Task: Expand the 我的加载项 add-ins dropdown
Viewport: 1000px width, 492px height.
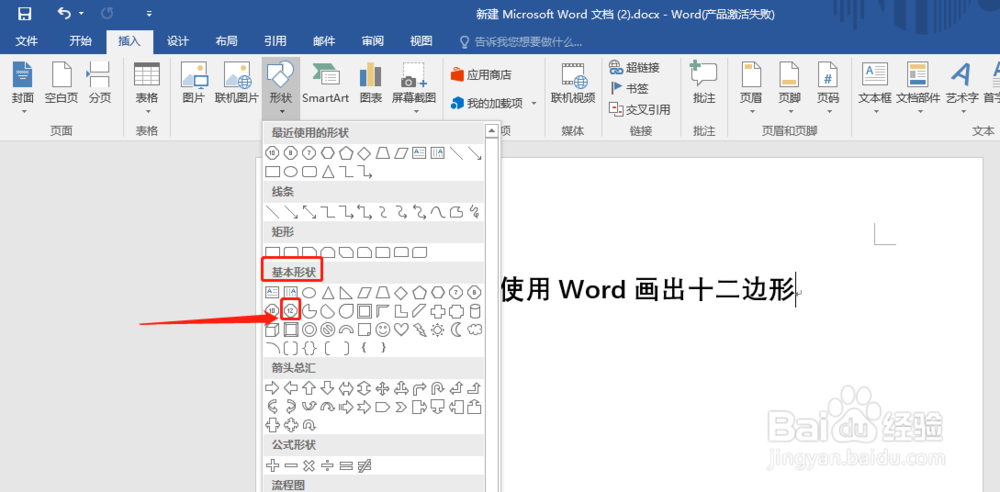Action: [x=534, y=103]
